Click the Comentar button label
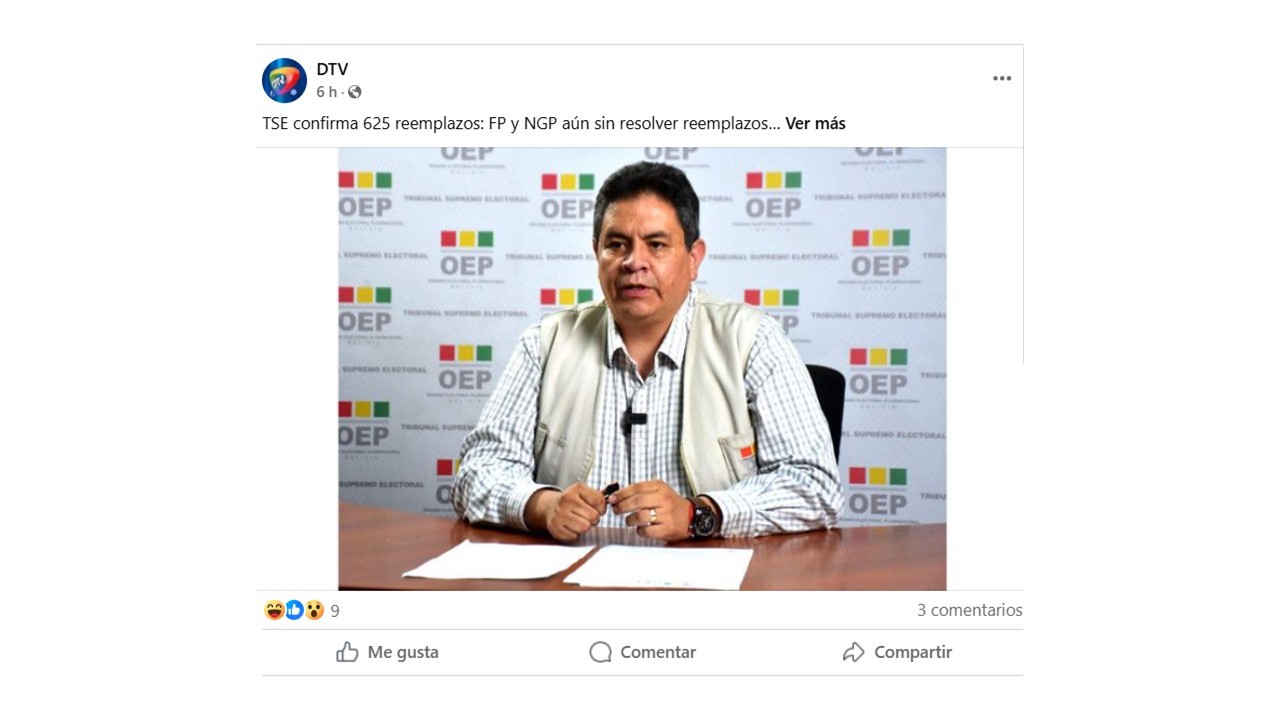The image size is (1280, 720). tap(658, 652)
